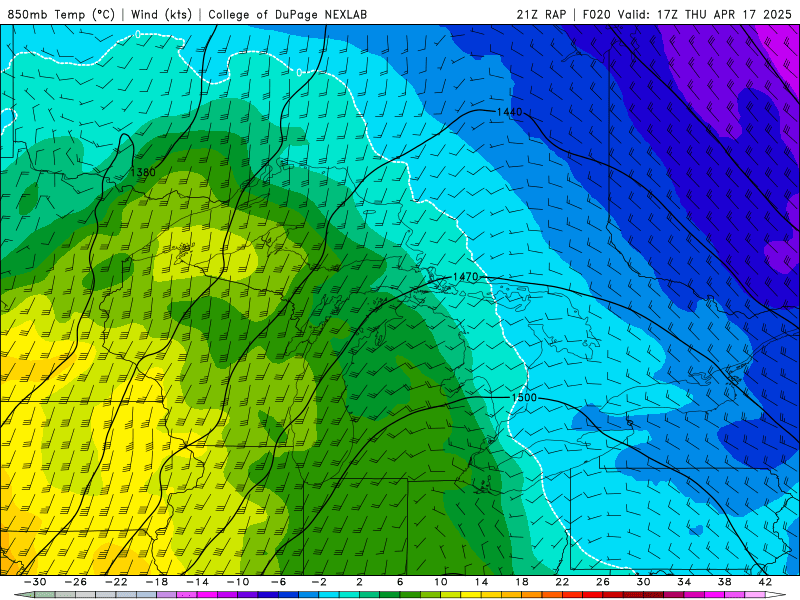This screenshot has width=800, height=600.
Task: Click the 'Wind (kts)' header label
Action: pos(161,14)
